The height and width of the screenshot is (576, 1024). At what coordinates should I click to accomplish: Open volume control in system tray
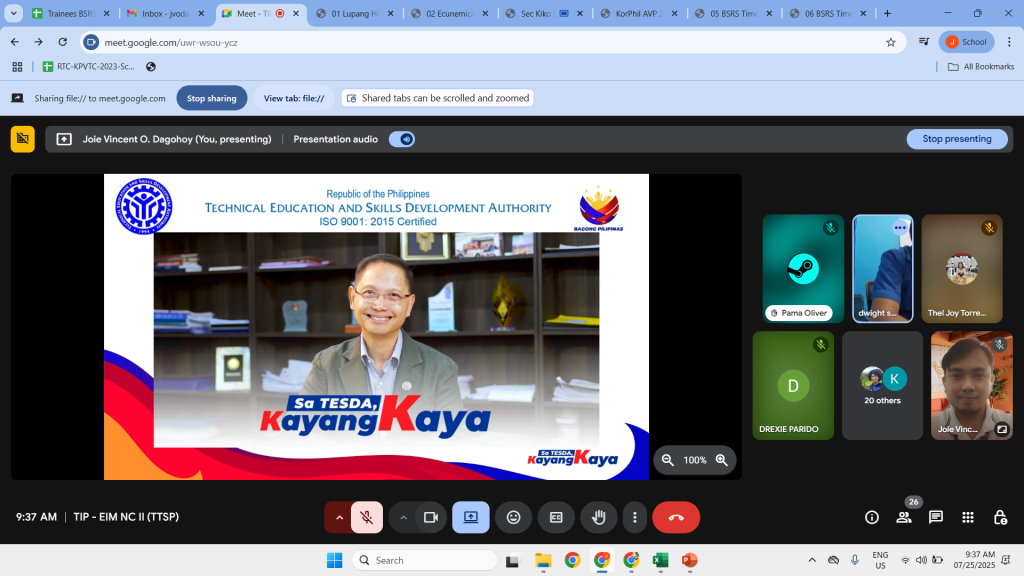pos(921,560)
